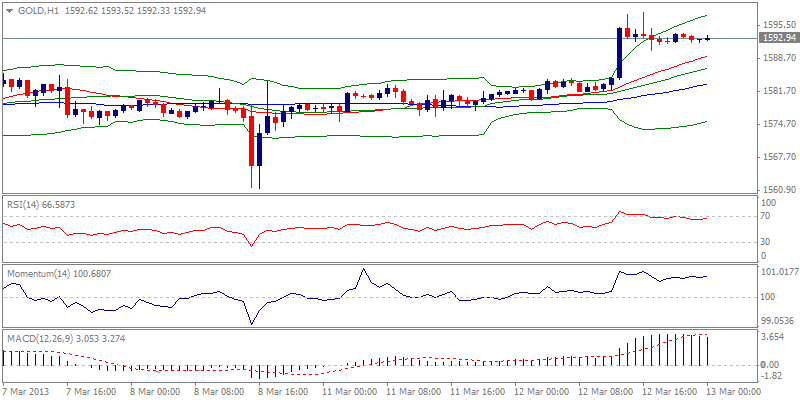Click the current price tag 1592.94
Image resolution: width=800 pixels, height=400 pixels.
coord(779,38)
